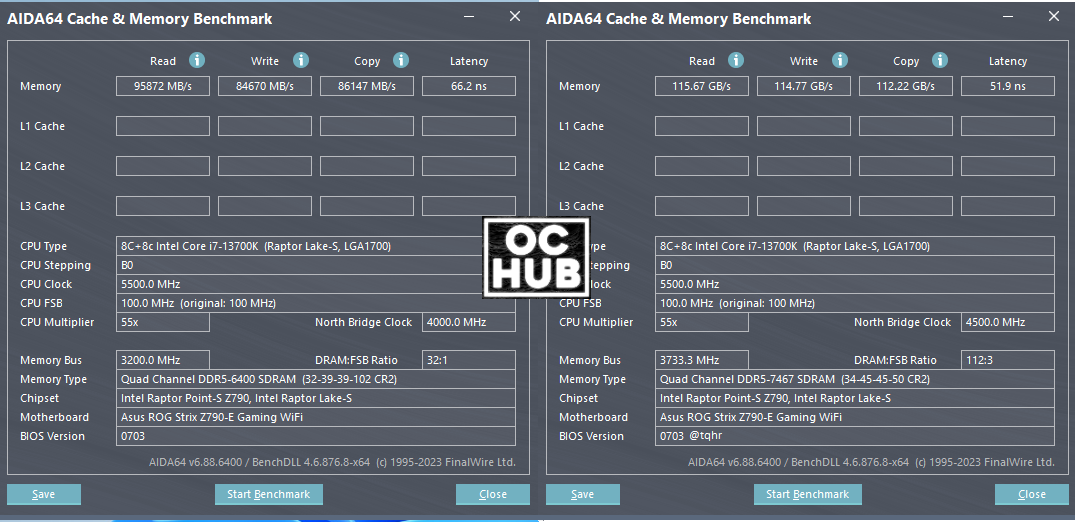Click the DDR5-7467 Memory Type field

[x=855, y=379]
